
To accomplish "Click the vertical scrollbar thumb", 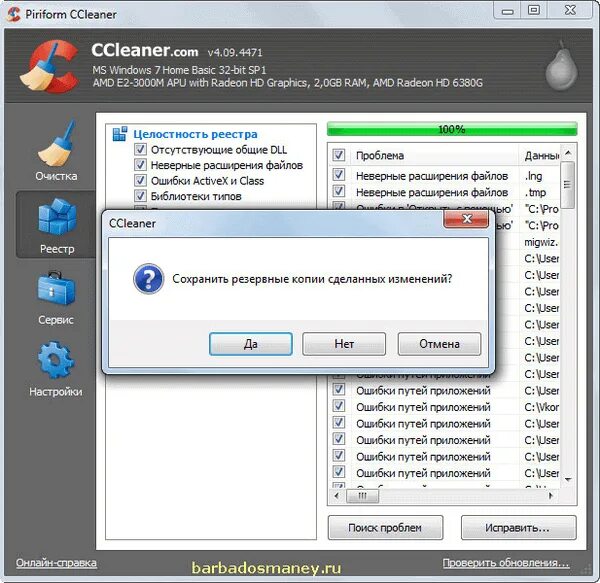I will (568, 185).
